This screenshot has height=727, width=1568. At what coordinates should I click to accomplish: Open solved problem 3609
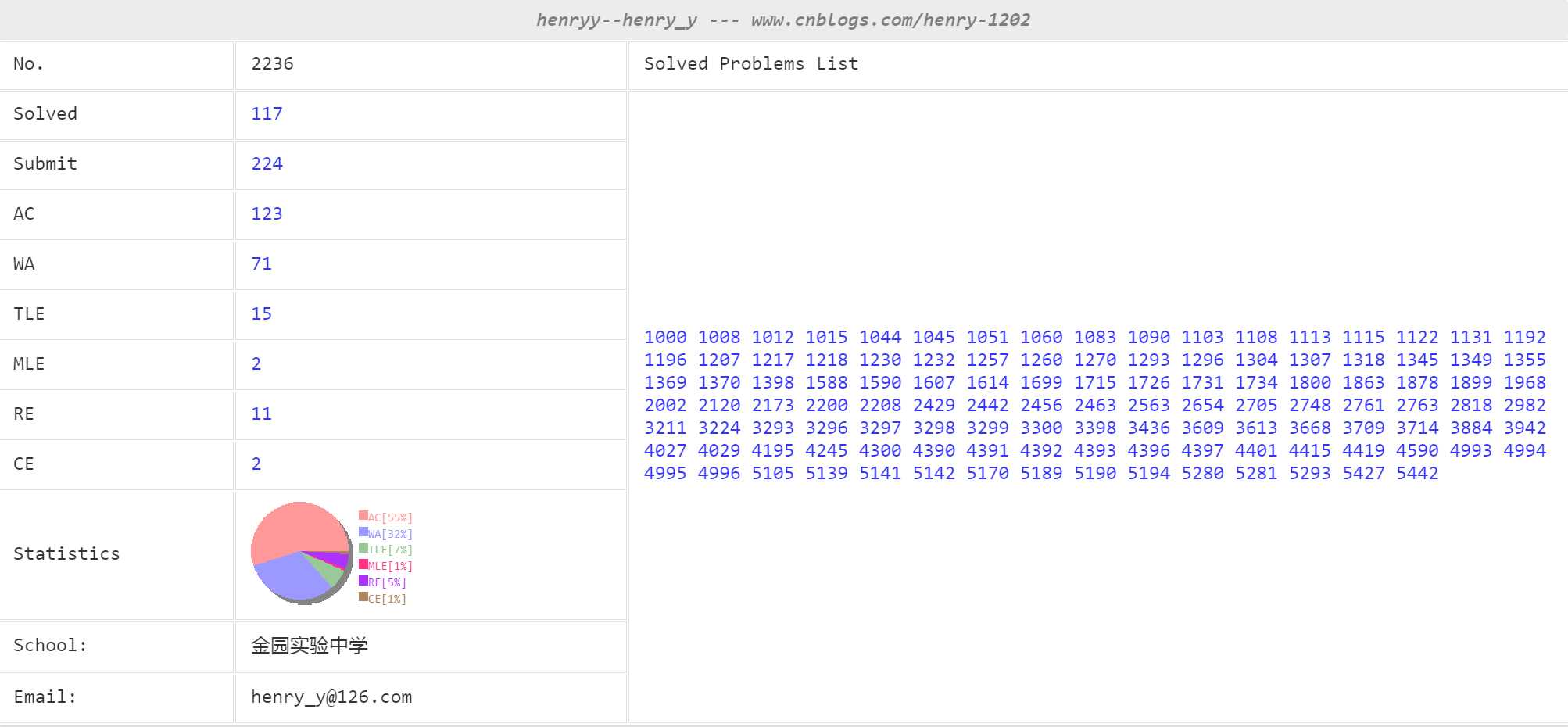pos(1202,428)
